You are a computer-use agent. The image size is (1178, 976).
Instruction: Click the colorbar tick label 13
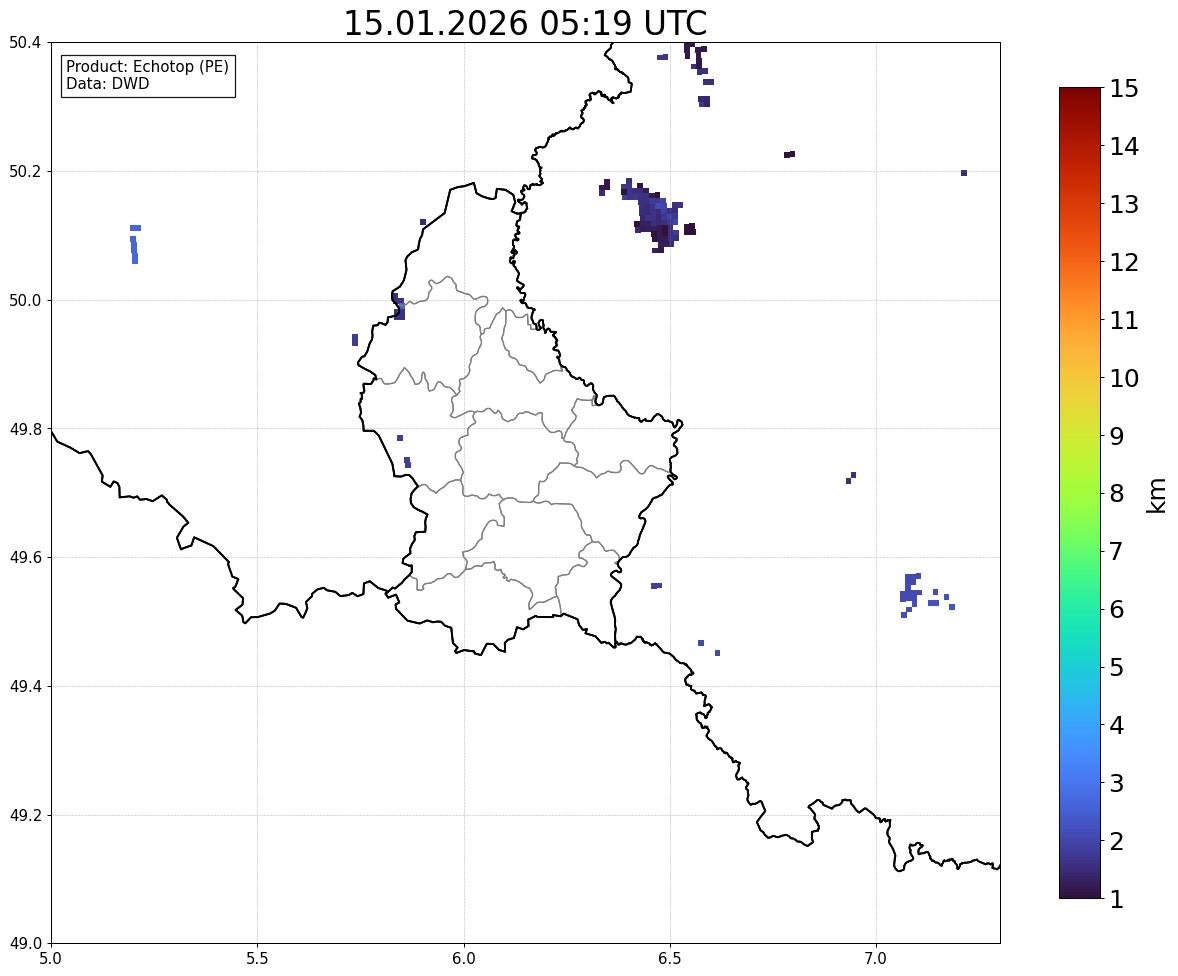[1124, 204]
